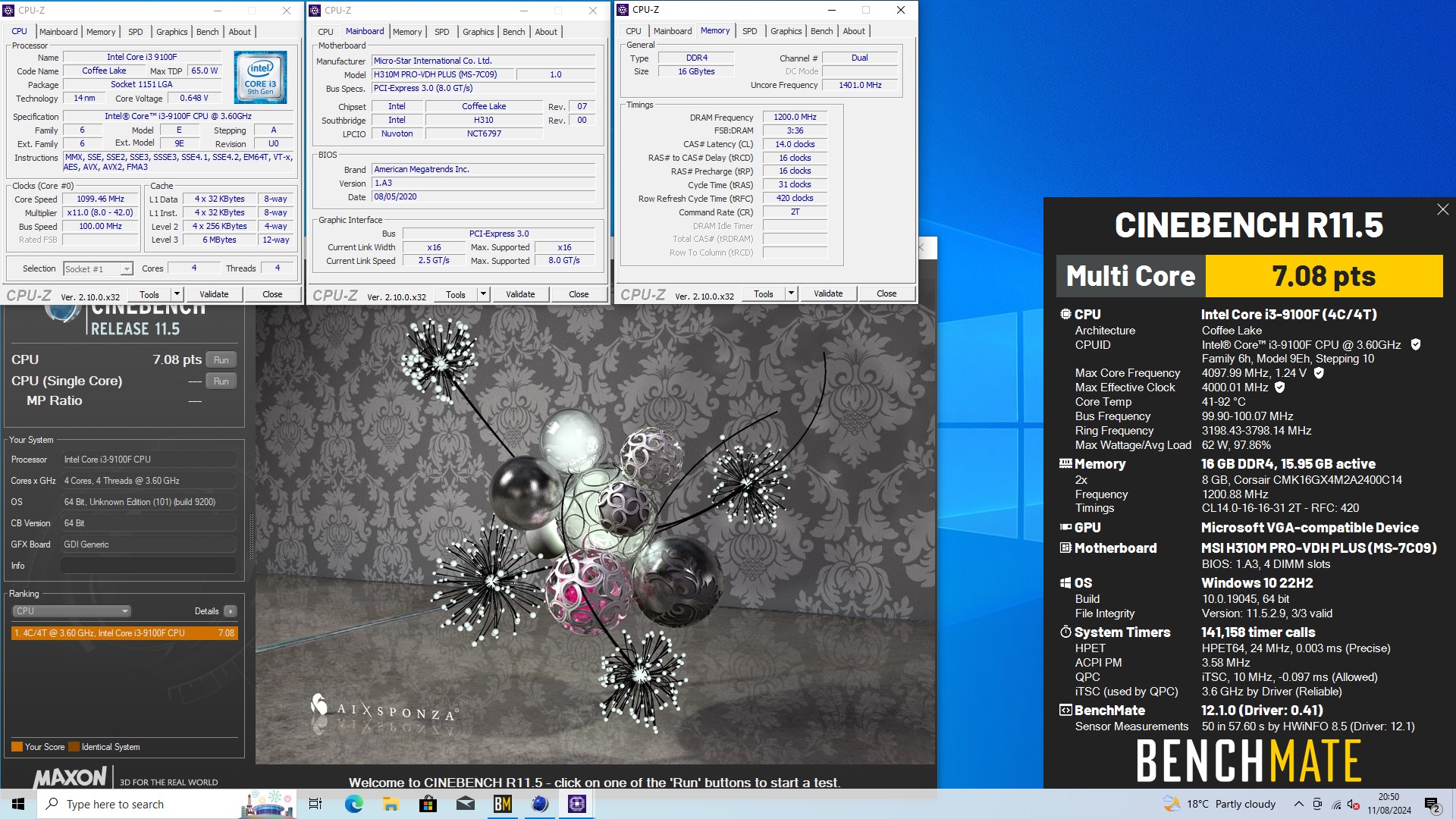This screenshot has height=819, width=1456.
Task: Click the CPU-Z icon in the CPU window's title bar
Action: pyautogui.click(x=8, y=11)
